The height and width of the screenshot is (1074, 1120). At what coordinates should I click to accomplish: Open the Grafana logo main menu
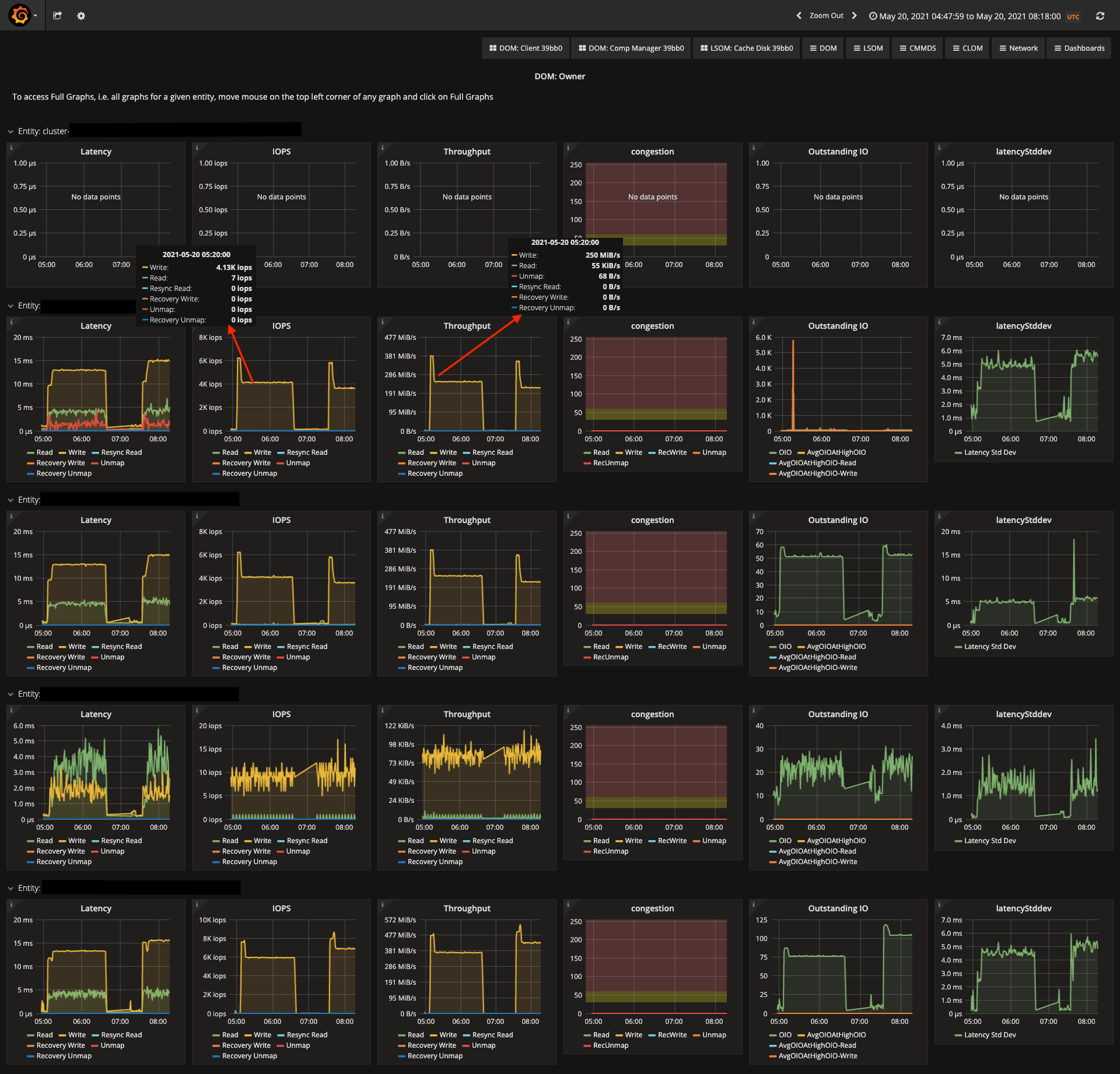[20, 15]
